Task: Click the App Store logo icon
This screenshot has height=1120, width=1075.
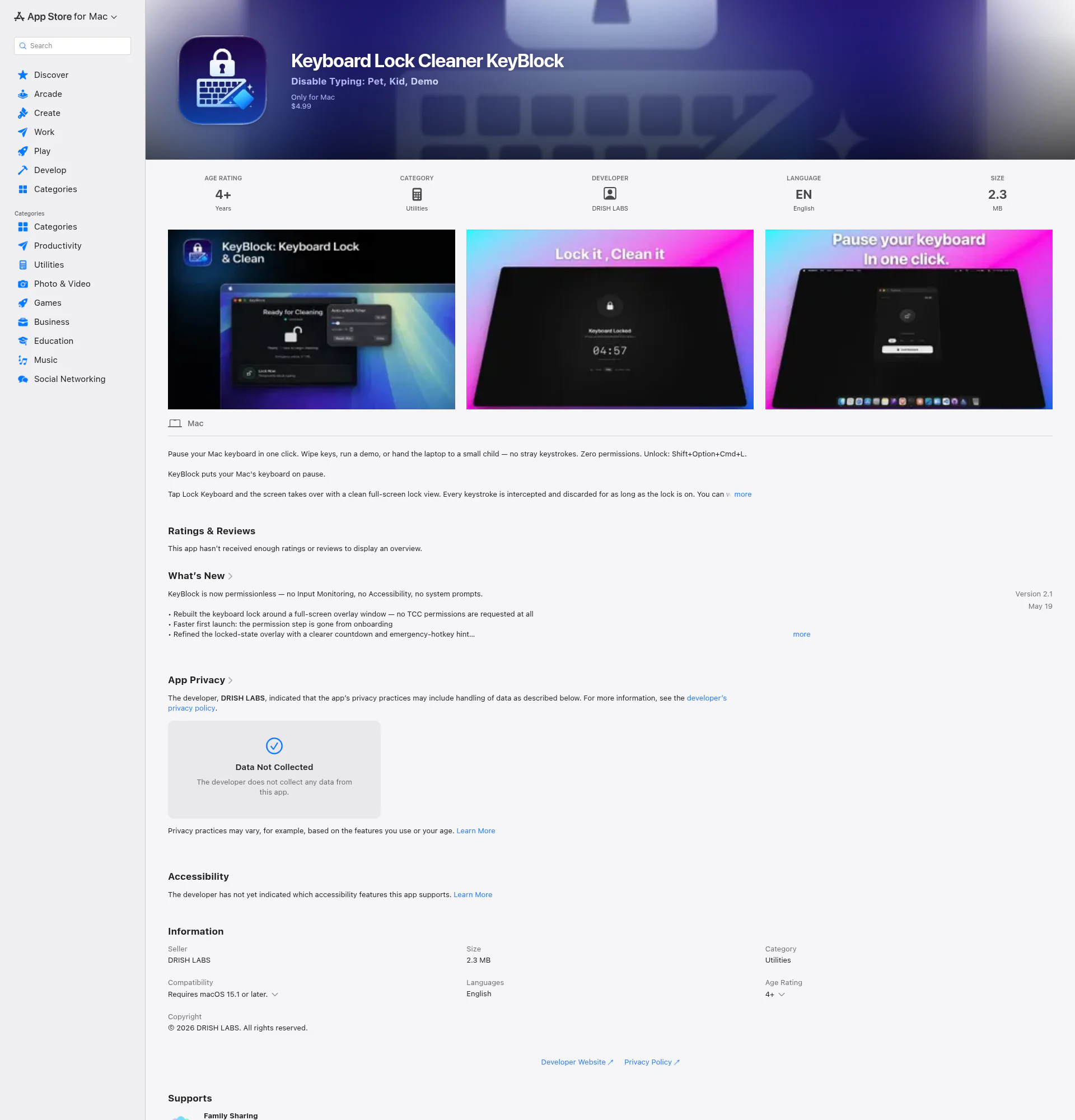Action: coord(20,17)
